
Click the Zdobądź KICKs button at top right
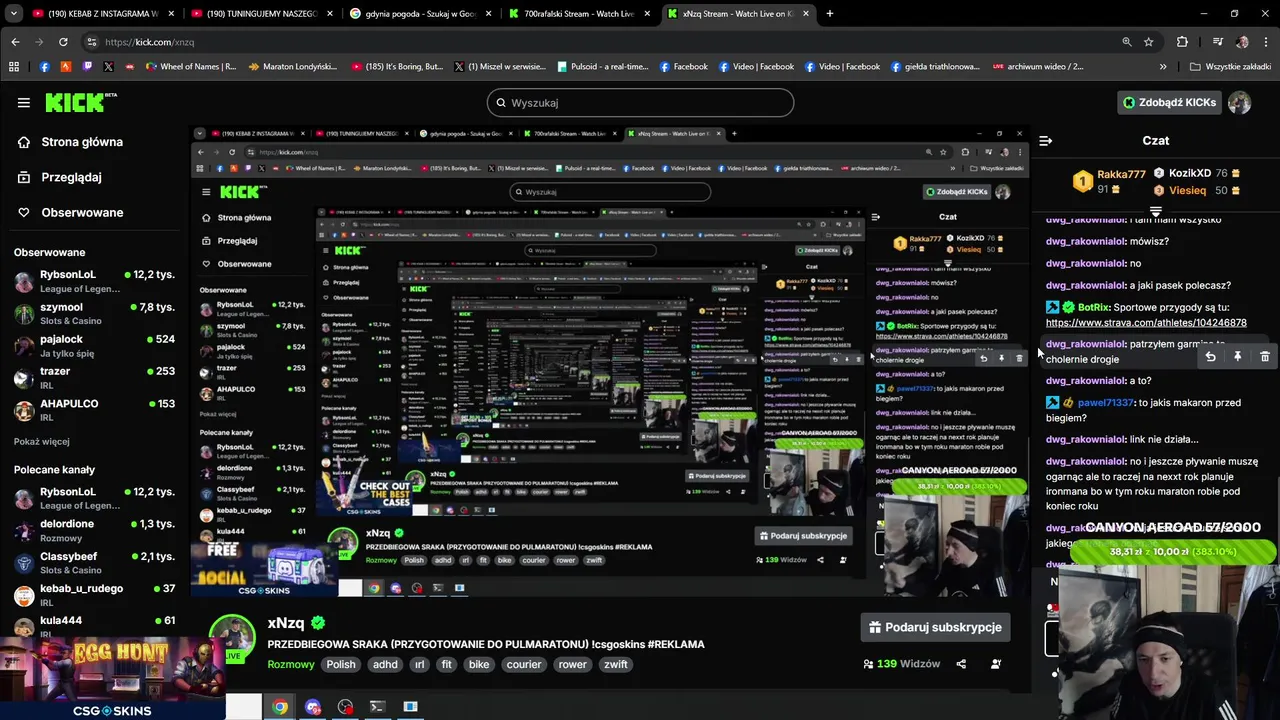[x=1169, y=102]
